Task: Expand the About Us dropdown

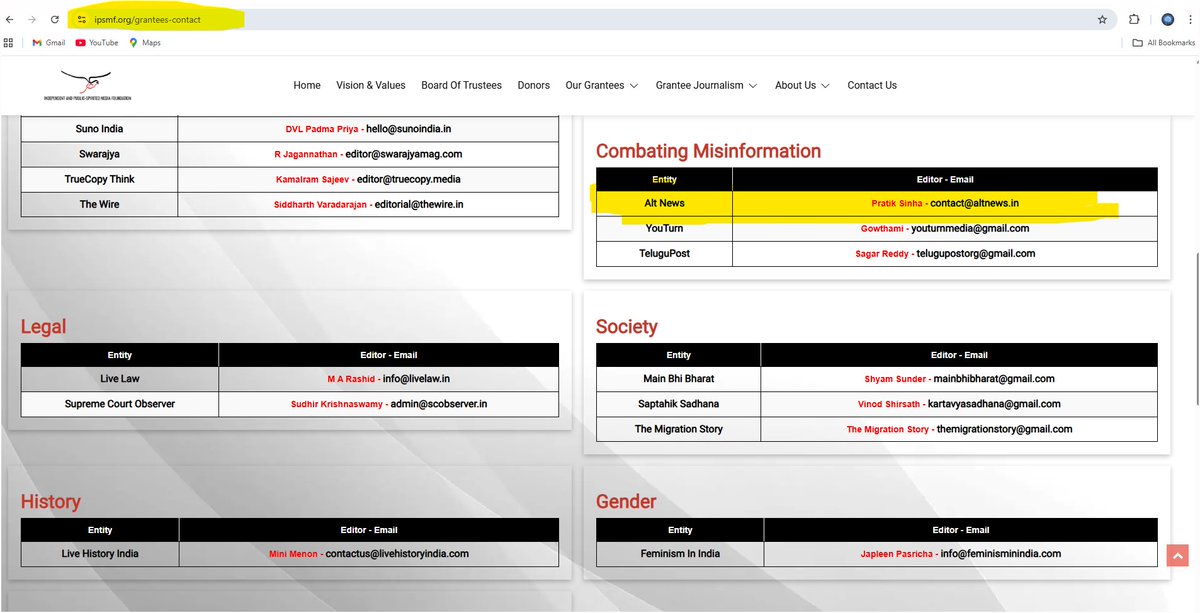Action: pos(802,85)
